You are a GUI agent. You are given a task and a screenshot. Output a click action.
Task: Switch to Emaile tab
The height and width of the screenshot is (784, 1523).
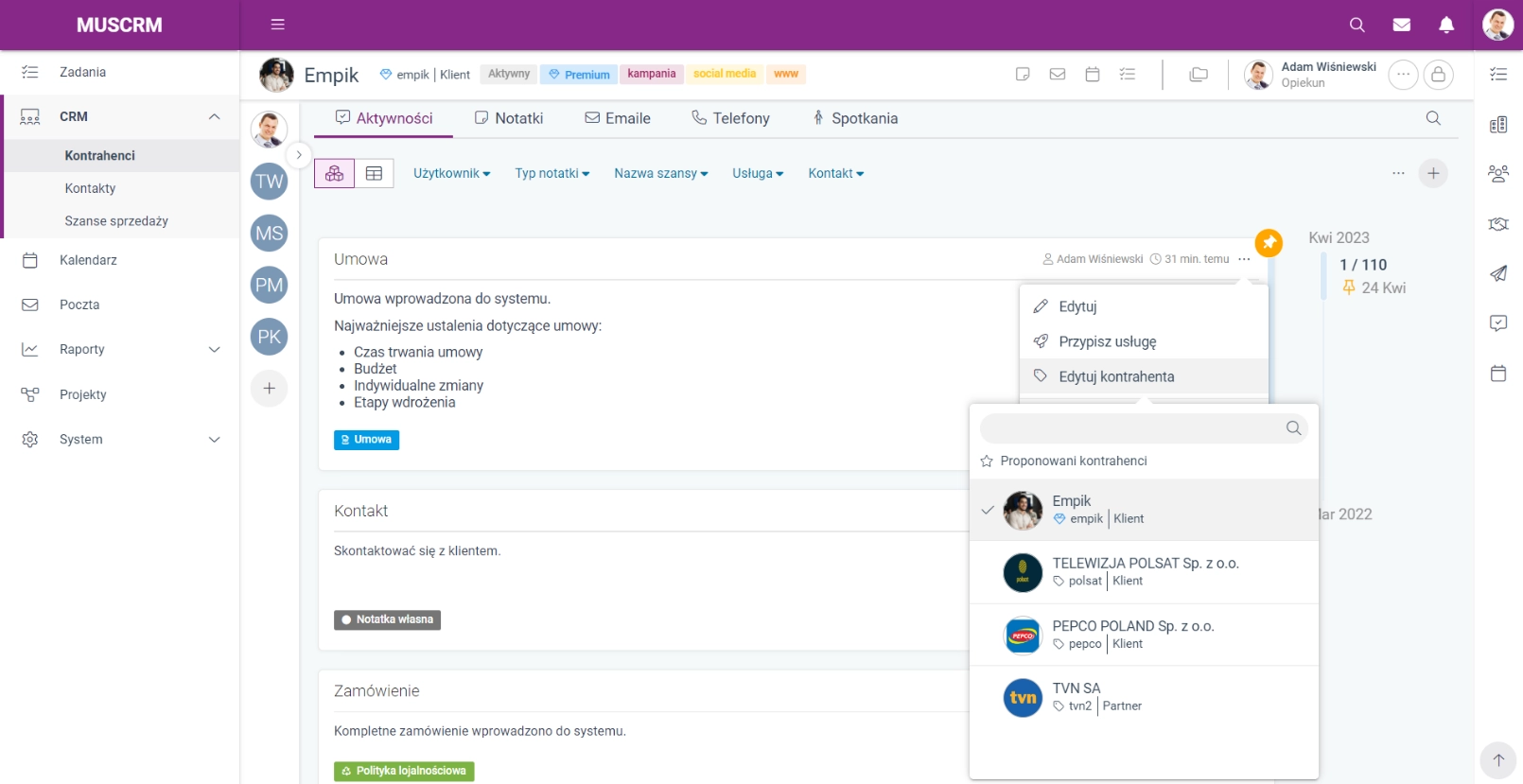tap(618, 118)
